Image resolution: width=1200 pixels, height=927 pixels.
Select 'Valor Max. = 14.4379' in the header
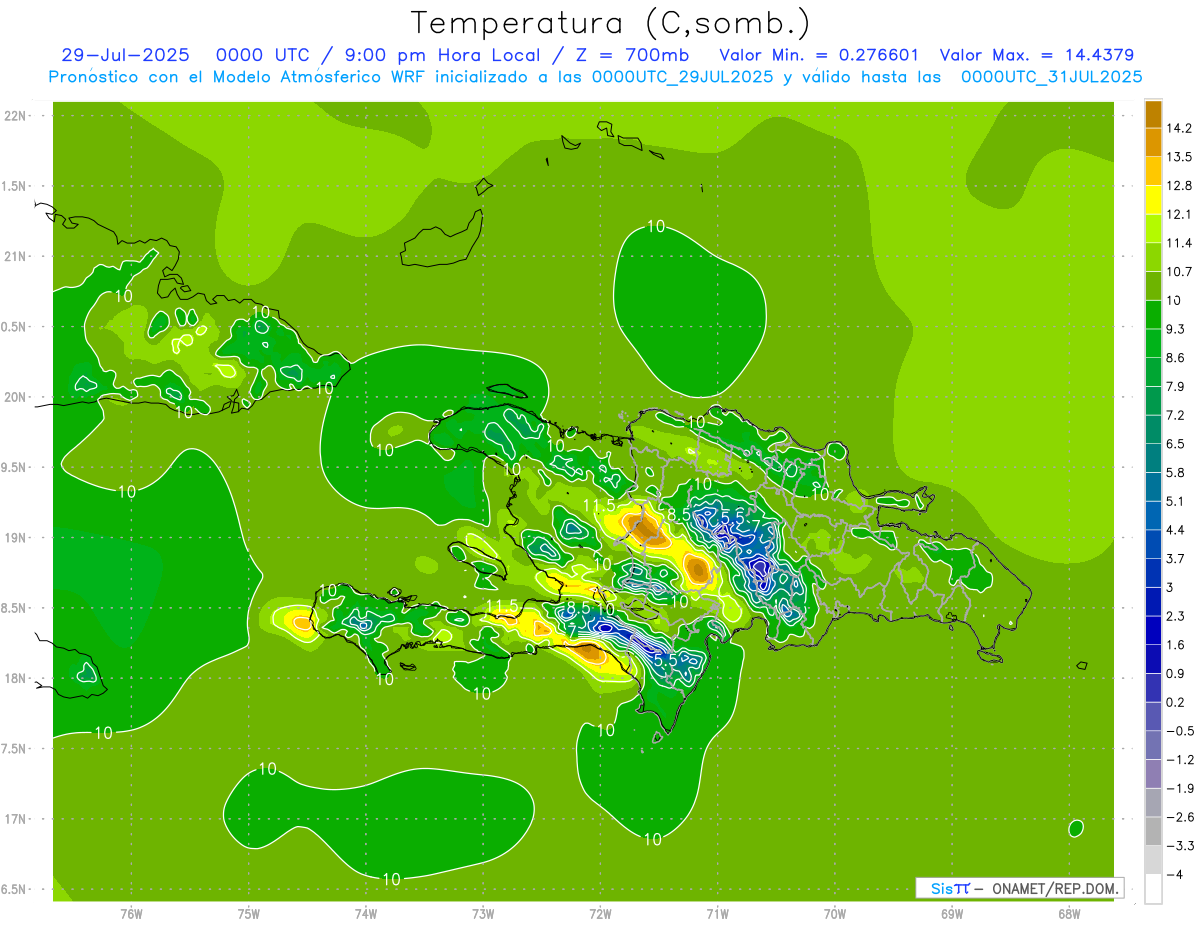(1037, 55)
